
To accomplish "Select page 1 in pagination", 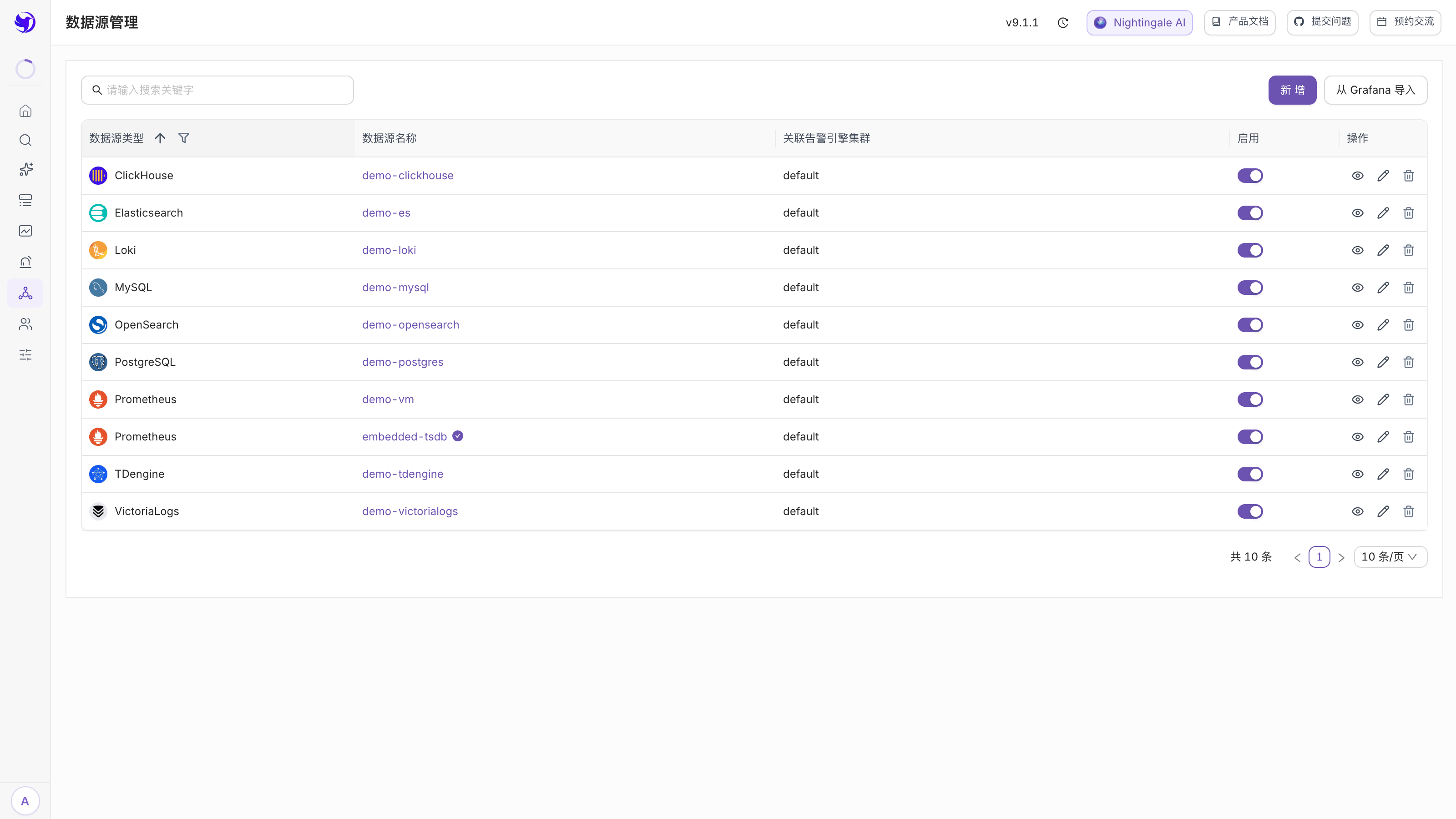I will [1319, 557].
